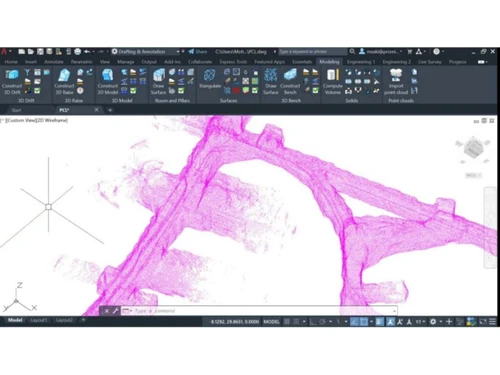The height and width of the screenshot is (375, 500).
Task: Click the Model tab at the bottom left
Action: pyautogui.click(x=15, y=320)
